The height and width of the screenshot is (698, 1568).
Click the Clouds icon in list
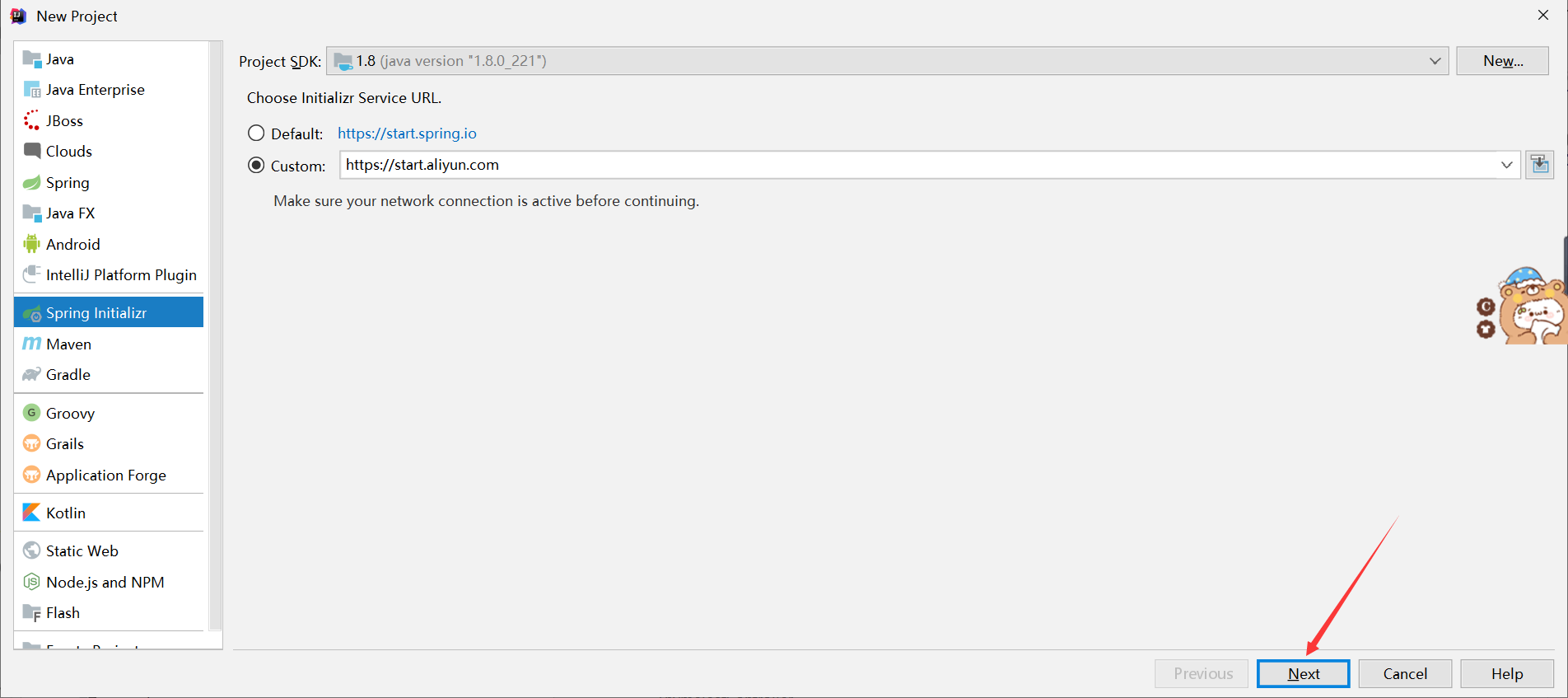tap(32, 151)
